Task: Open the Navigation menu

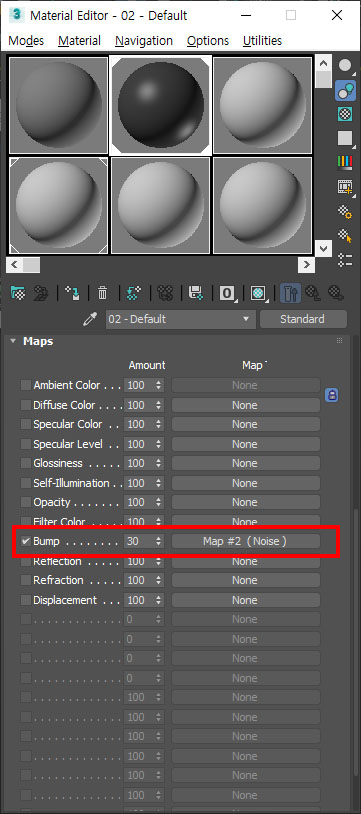Action: pos(144,40)
